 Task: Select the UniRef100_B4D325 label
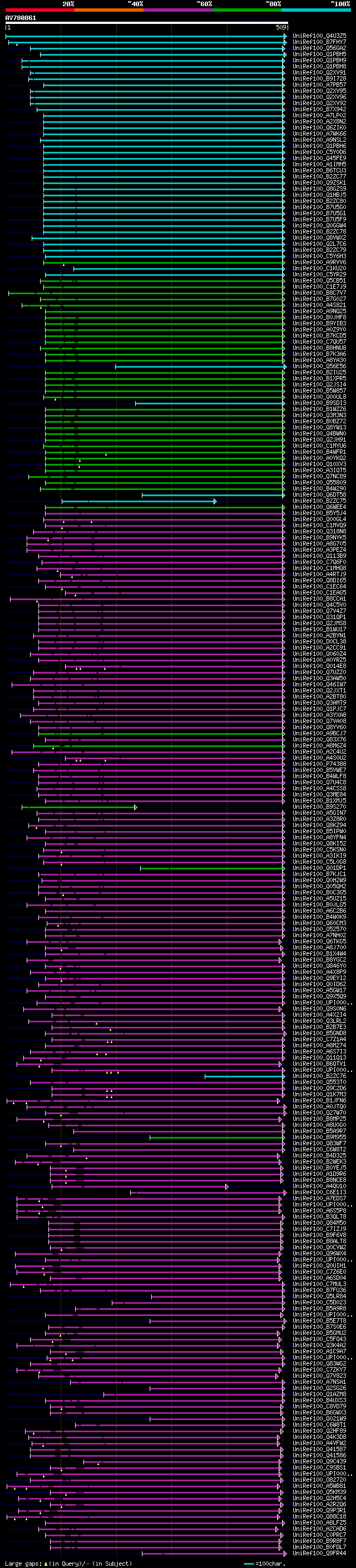[x=319, y=1156]
